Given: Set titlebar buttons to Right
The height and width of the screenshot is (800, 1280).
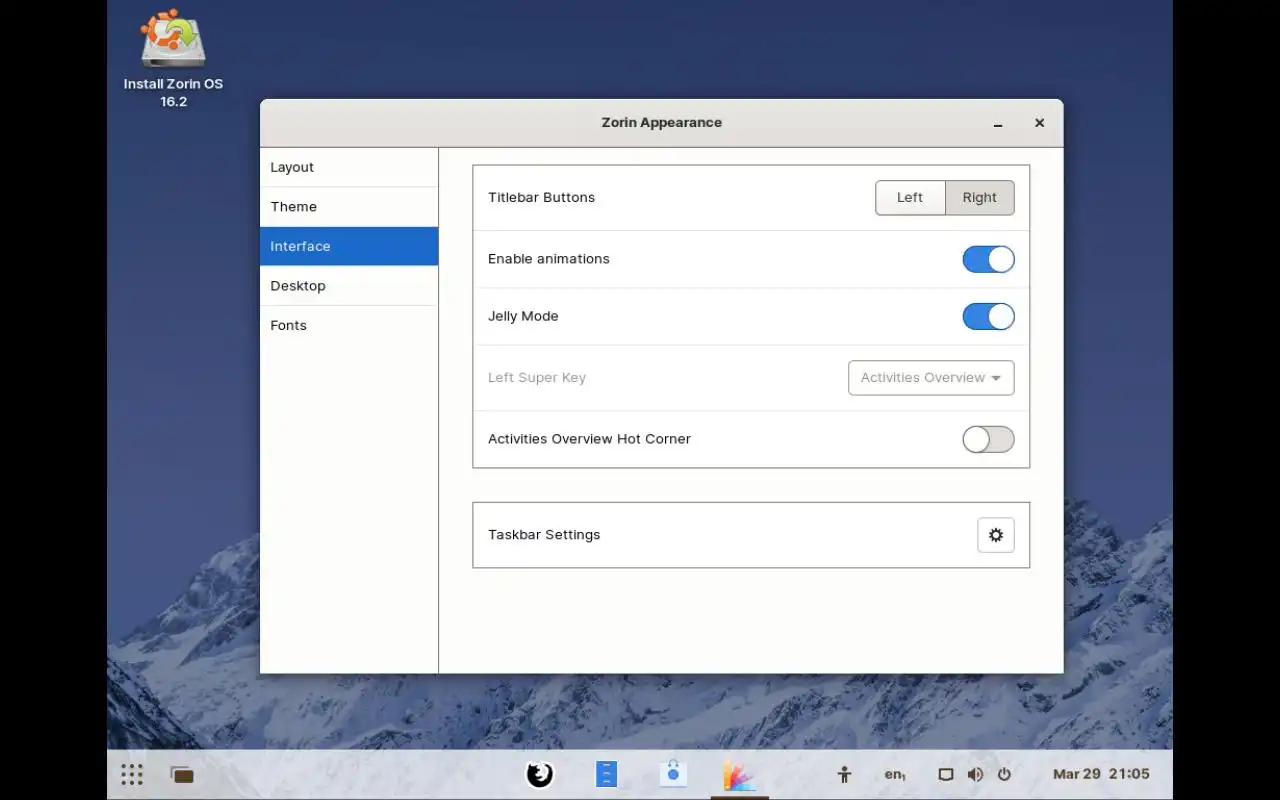Looking at the screenshot, I should pos(980,198).
